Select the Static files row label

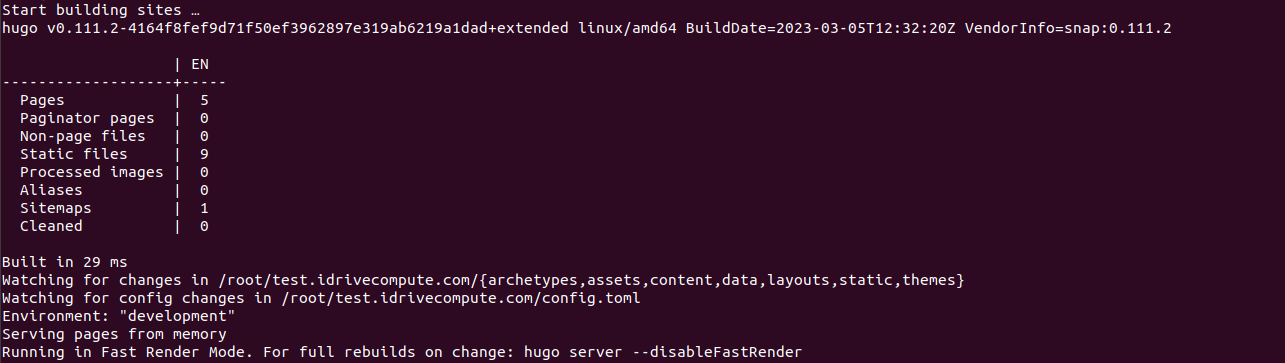(74, 154)
